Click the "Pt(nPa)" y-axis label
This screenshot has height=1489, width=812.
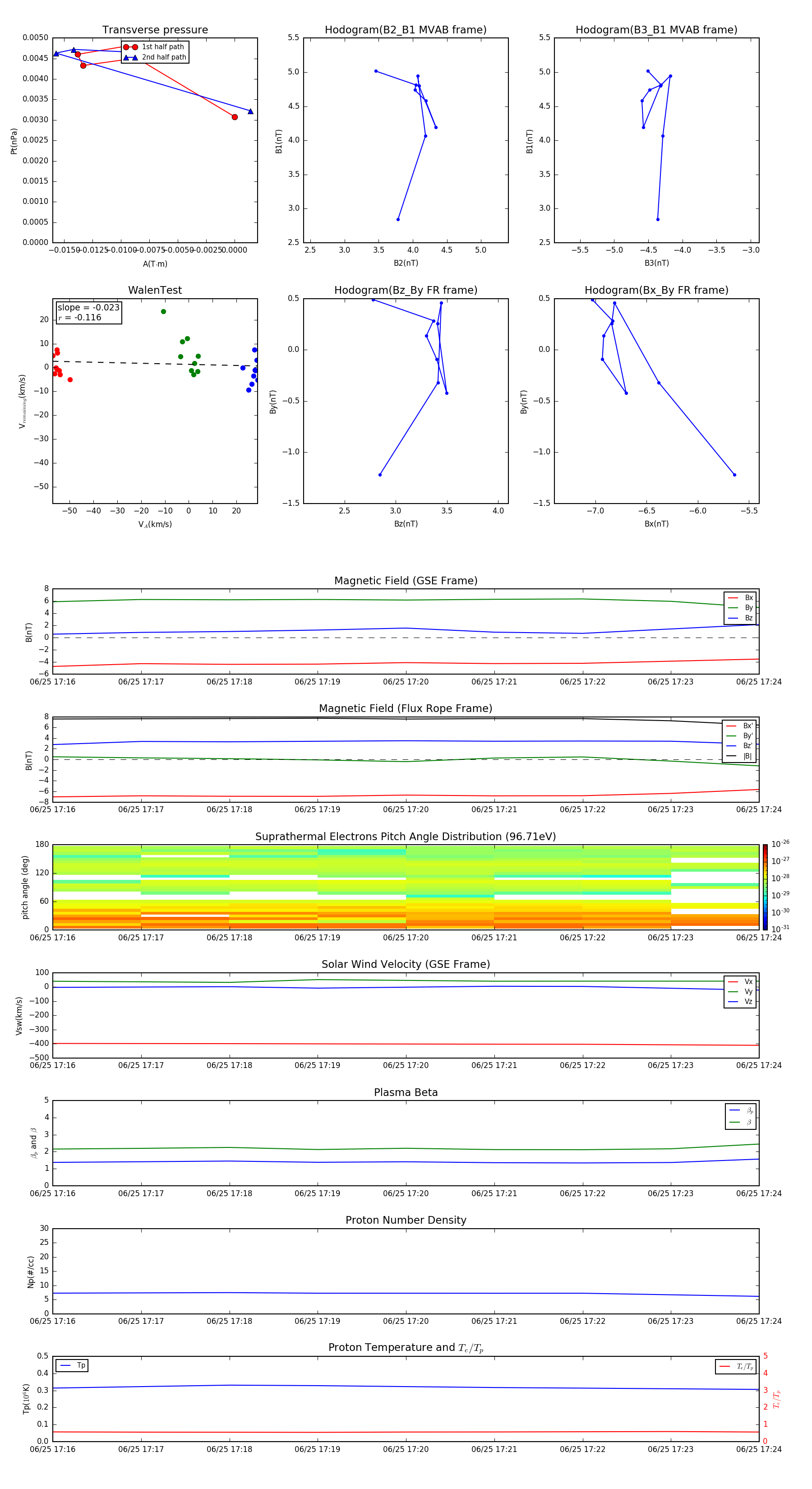(14, 140)
